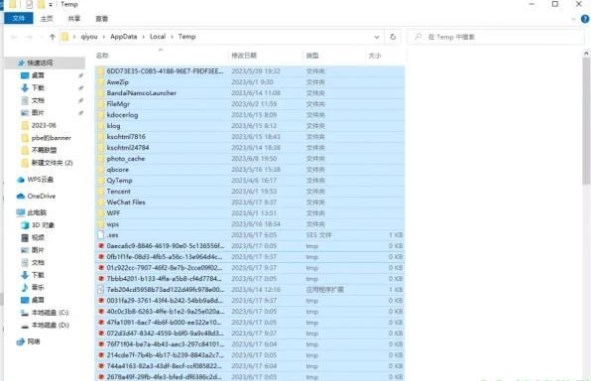Switch to the 共享 ribbon tab
591x381 pixels.
pos(74,18)
